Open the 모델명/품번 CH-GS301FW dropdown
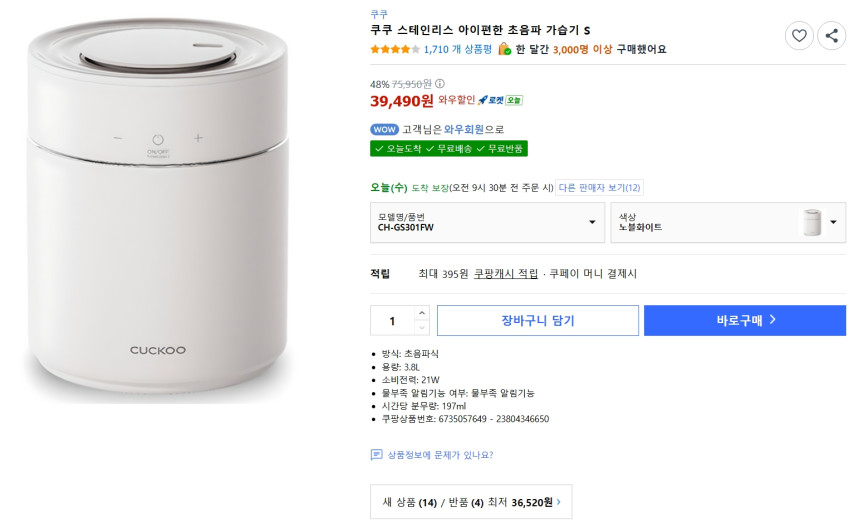 coord(487,222)
